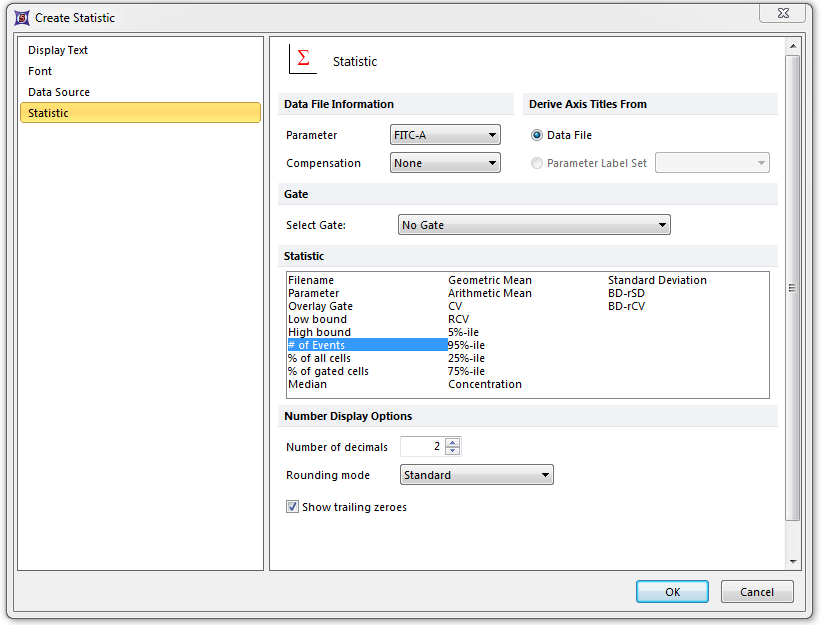Go to the Font category
This screenshot has width=821, height=625.
pyautogui.click(x=40, y=71)
